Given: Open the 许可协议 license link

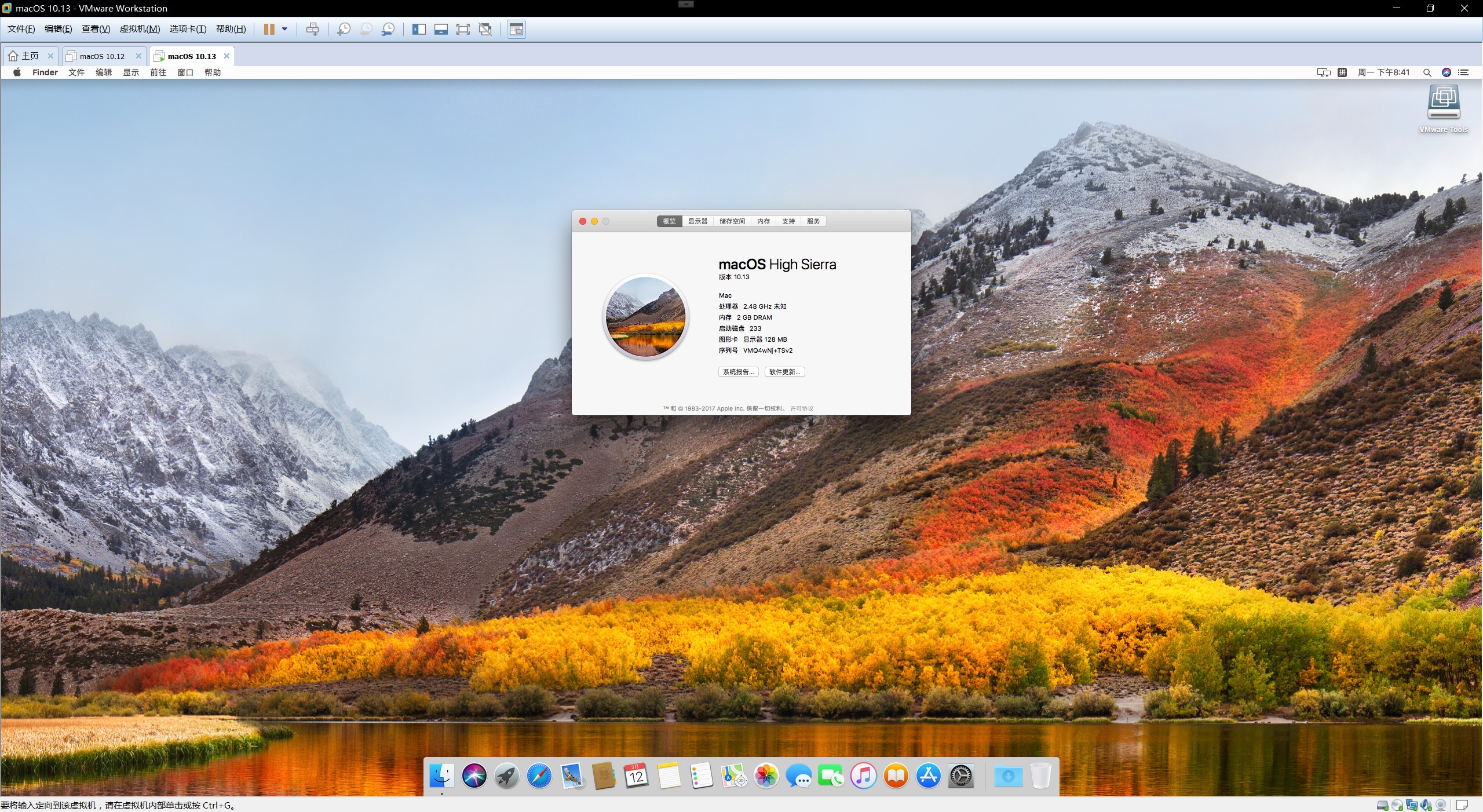Looking at the screenshot, I should coord(802,408).
